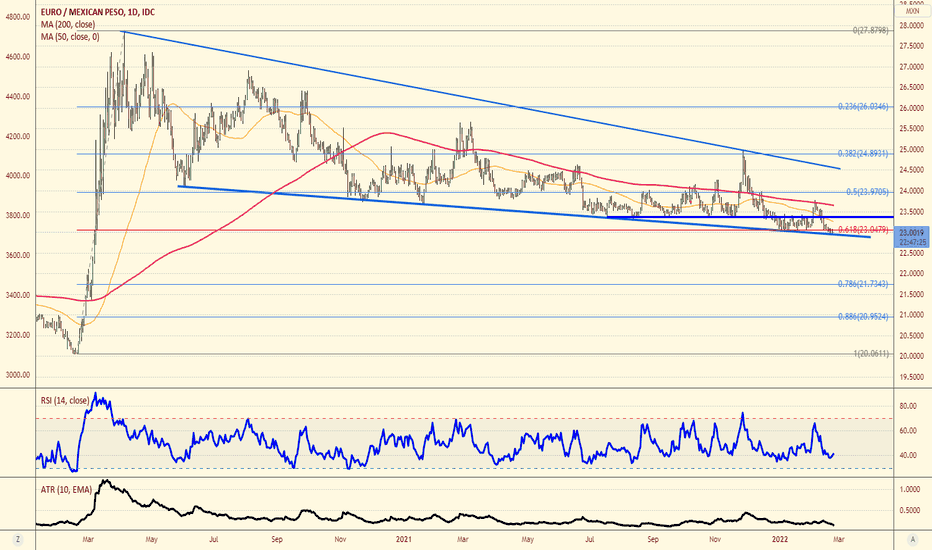Click the 22.0000 price axis label
Image resolution: width=932 pixels, height=550 pixels.
tap(912, 274)
